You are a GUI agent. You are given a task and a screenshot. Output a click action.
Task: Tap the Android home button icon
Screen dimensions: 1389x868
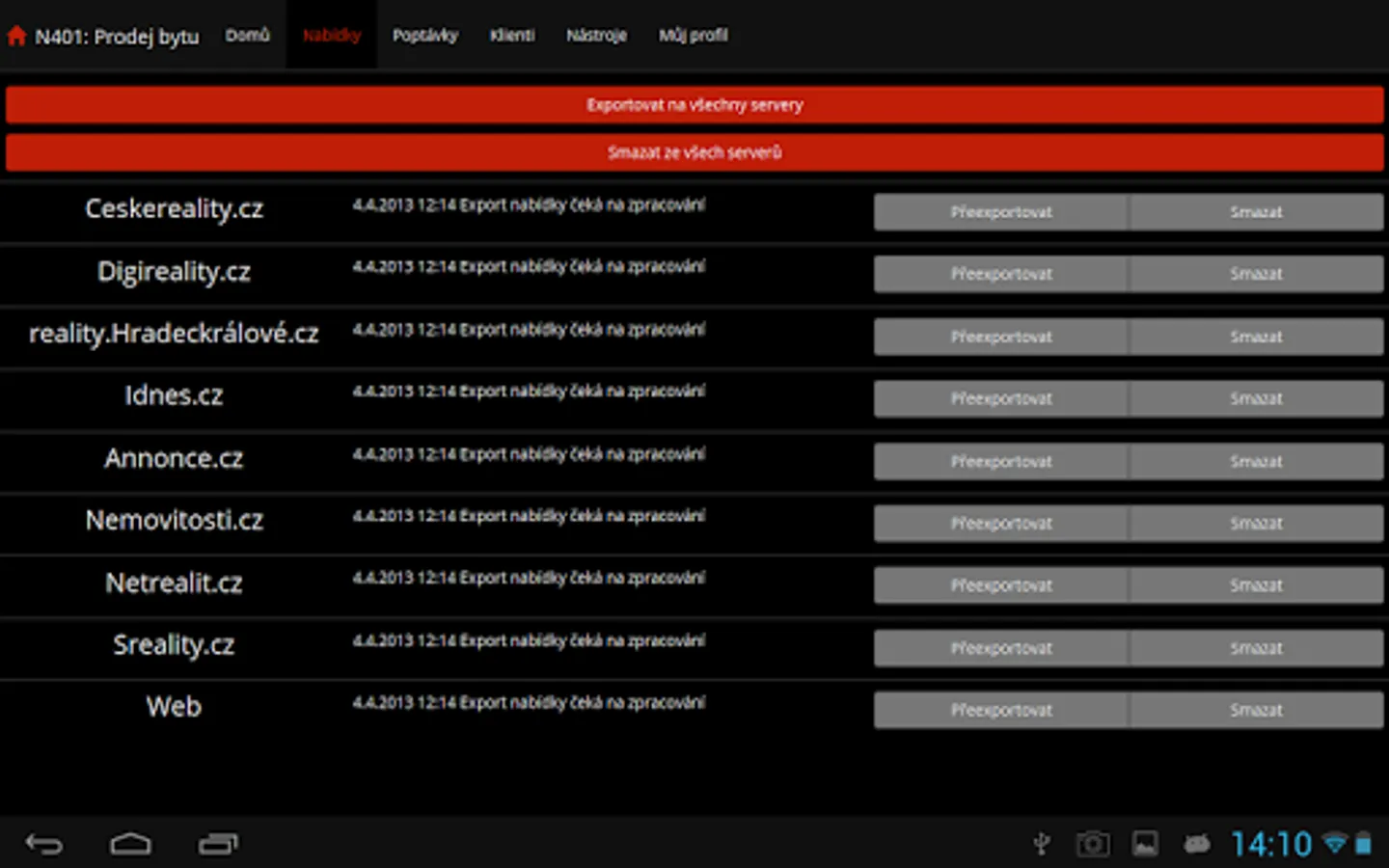[131, 844]
